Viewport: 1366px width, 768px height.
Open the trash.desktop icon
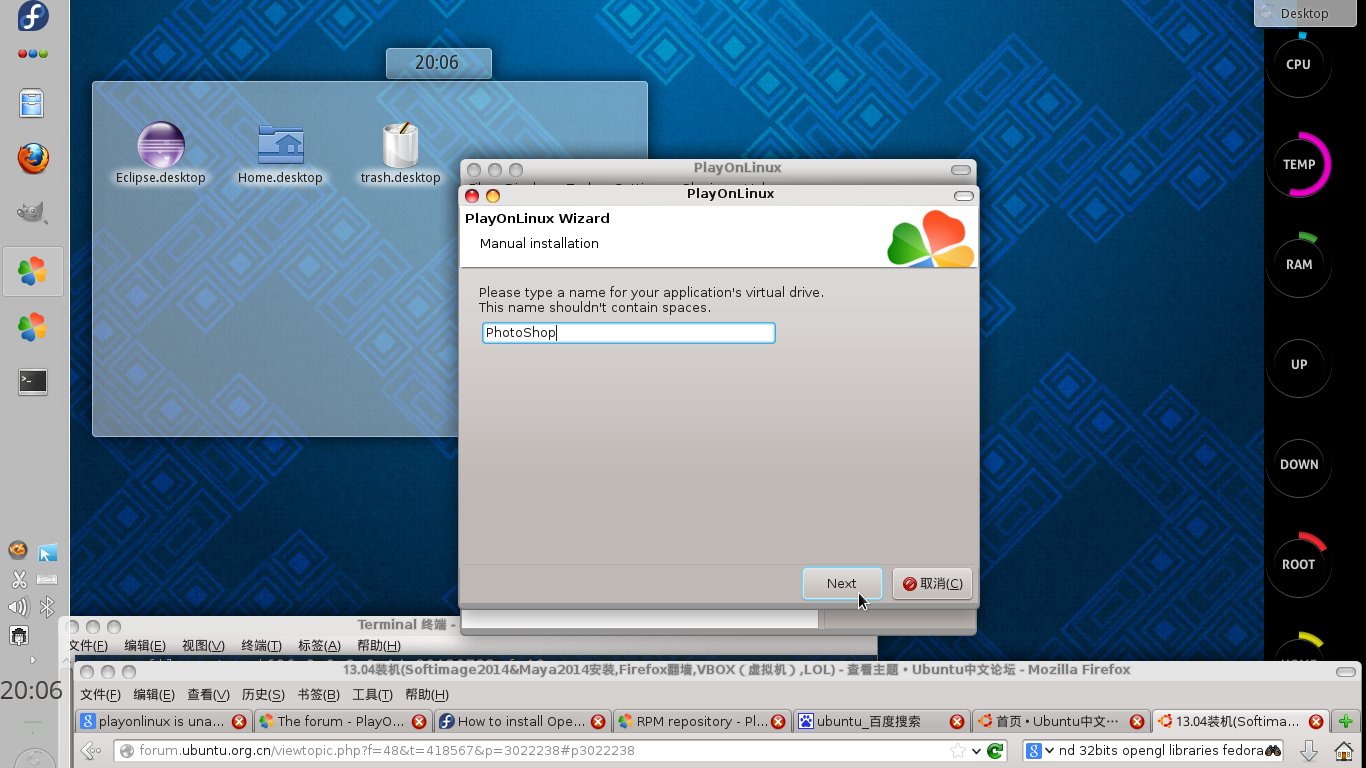400,153
